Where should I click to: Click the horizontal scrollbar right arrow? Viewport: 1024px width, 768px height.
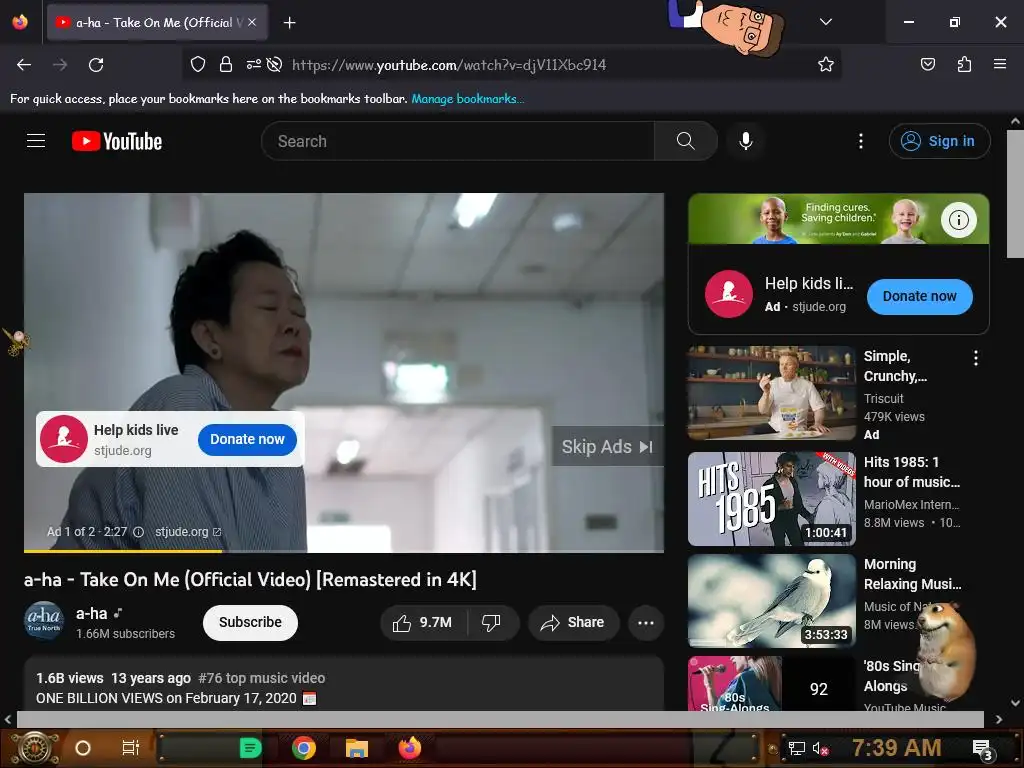pos(999,719)
